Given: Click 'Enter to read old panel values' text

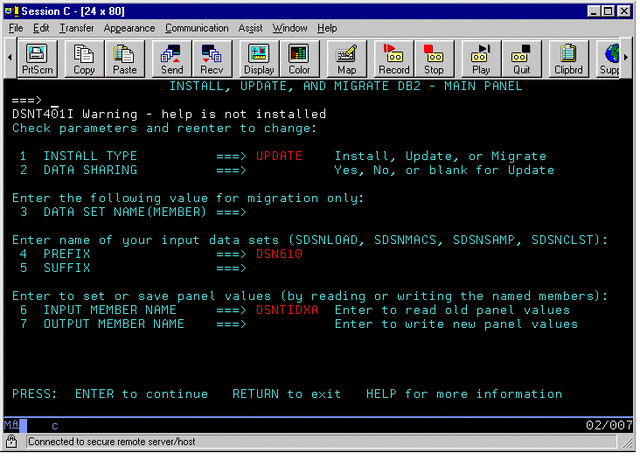Looking at the screenshot, I should 452,310.
